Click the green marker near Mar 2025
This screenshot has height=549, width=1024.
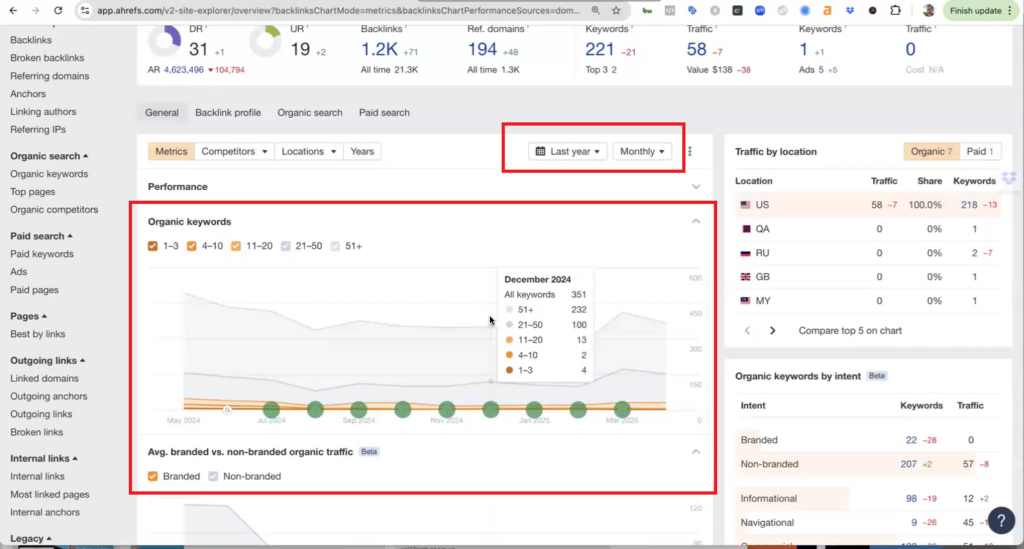point(622,409)
